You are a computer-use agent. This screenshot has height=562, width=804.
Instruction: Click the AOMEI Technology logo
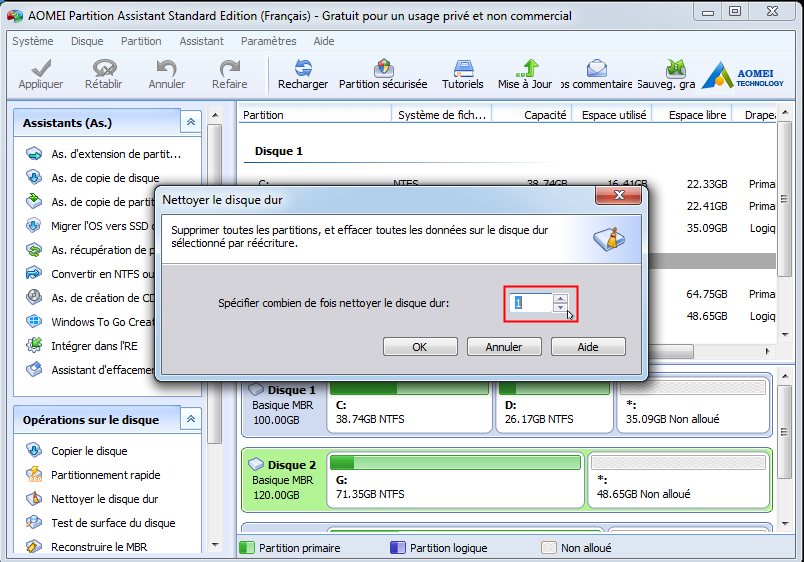(x=742, y=76)
